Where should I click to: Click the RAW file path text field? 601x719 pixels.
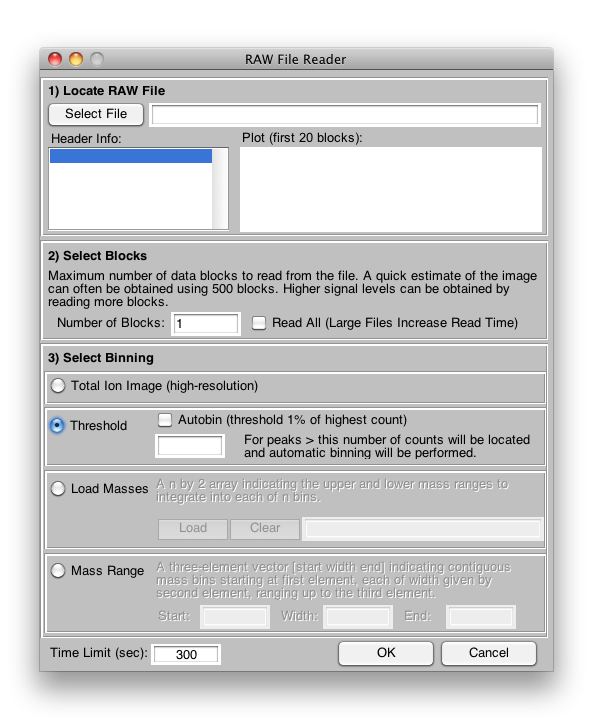(x=344, y=115)
